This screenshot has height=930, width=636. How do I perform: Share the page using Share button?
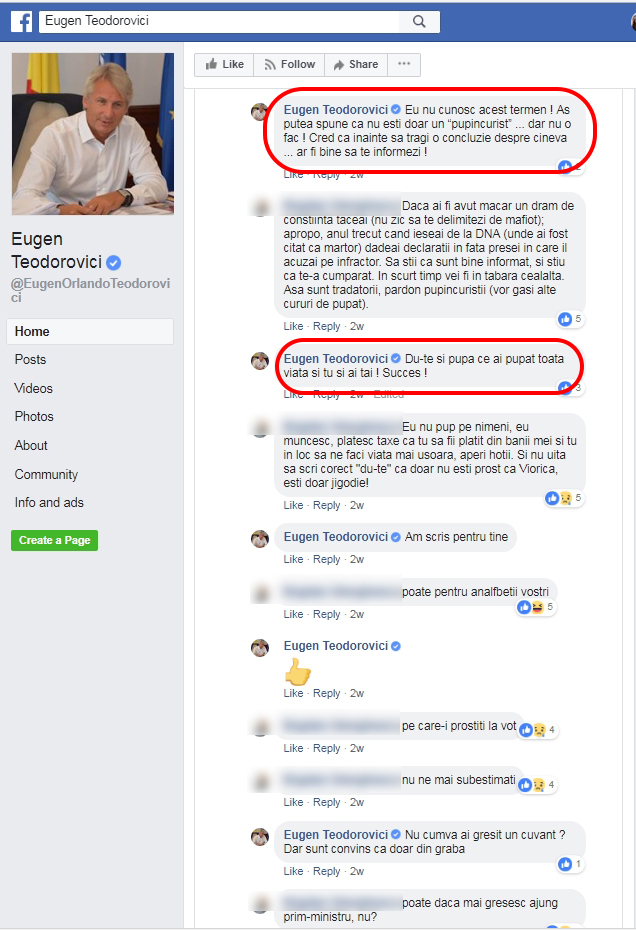[356, 65]
